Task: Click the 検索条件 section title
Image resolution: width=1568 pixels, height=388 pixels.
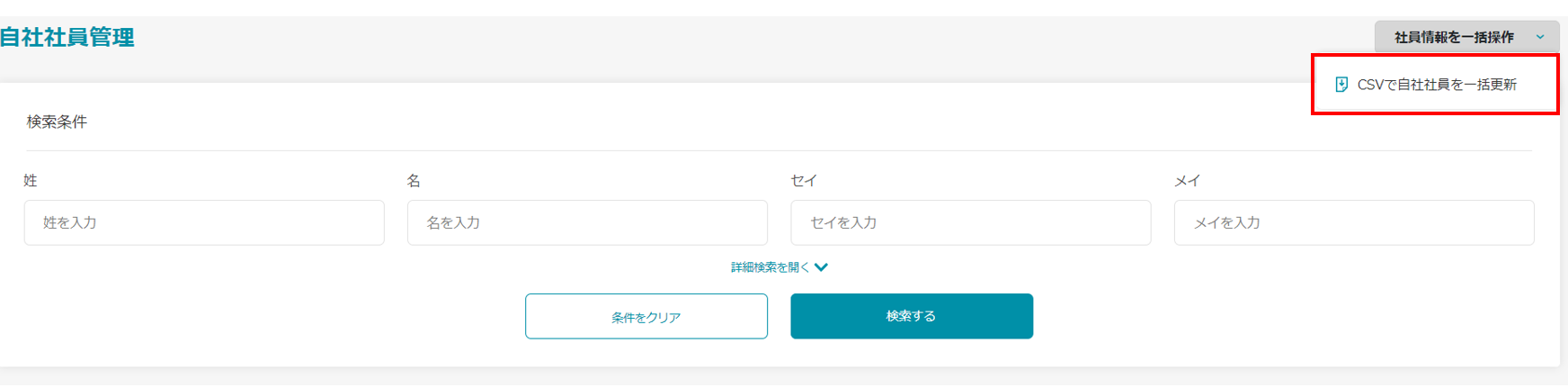Action: pyautogui.click(x=57, y=122)
